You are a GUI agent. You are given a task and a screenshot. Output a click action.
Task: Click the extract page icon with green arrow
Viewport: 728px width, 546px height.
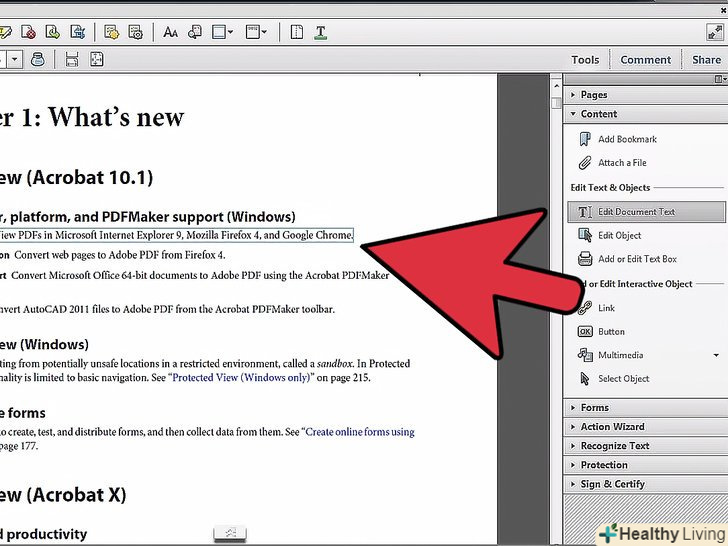[52, 32]
